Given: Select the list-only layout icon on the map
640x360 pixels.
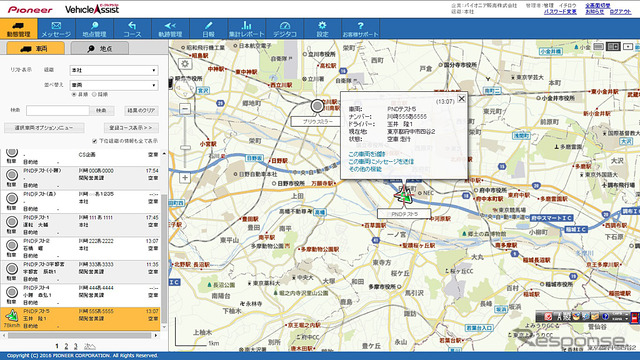Looking at the screenshot, I should [598, 47].
